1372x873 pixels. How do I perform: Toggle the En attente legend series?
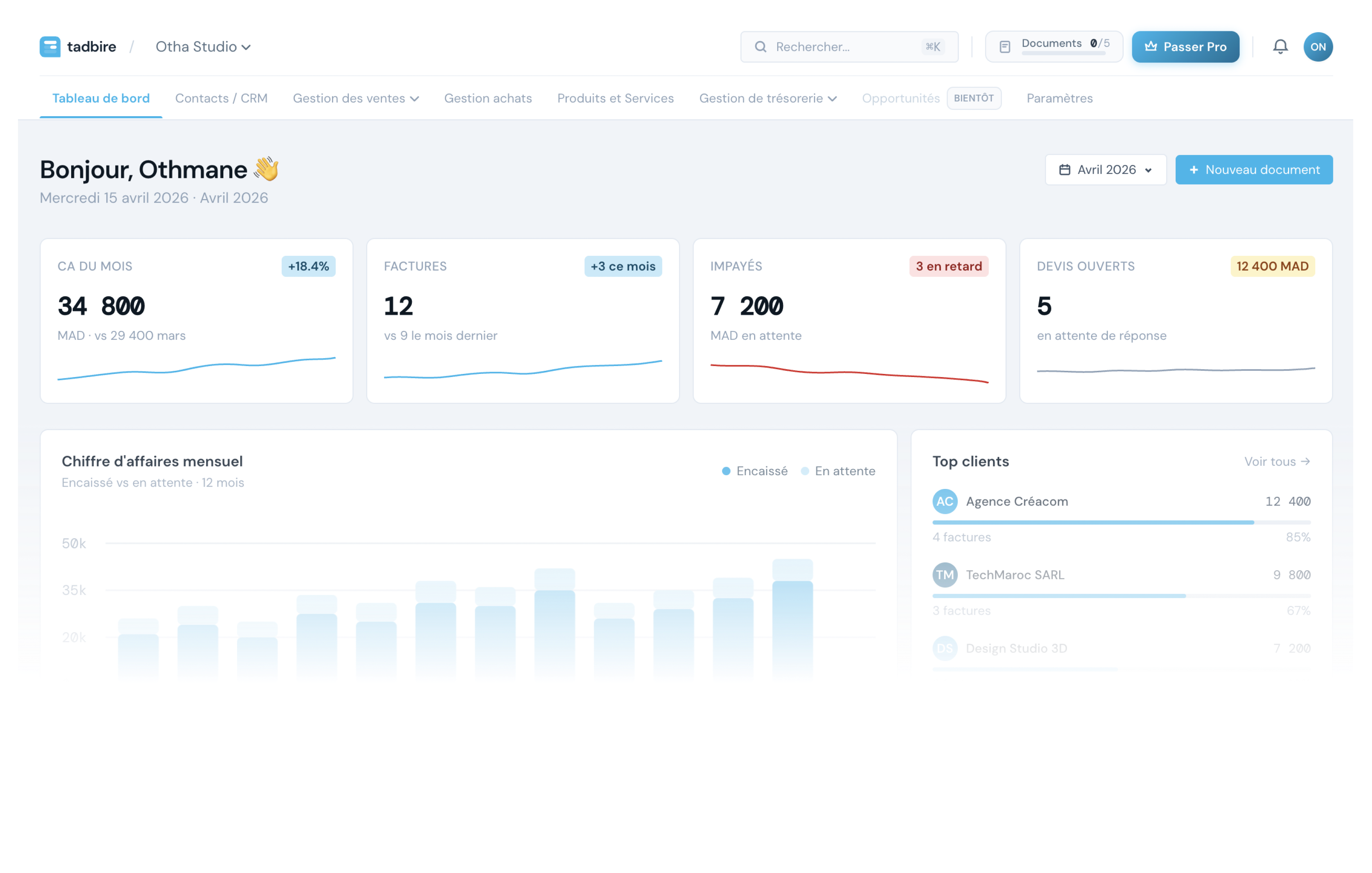838,471
